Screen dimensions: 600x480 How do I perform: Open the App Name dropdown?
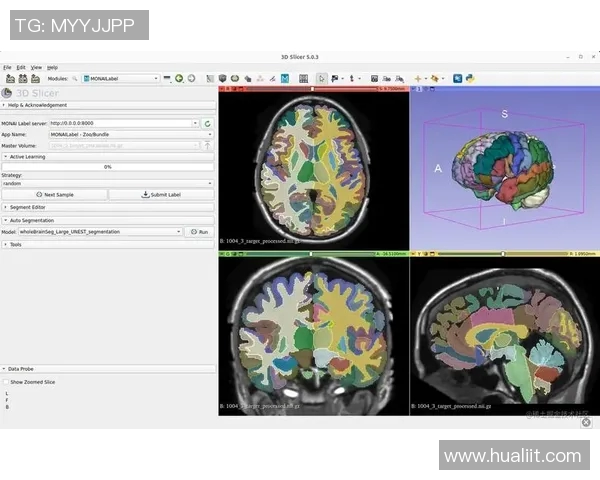coord(131,134)
